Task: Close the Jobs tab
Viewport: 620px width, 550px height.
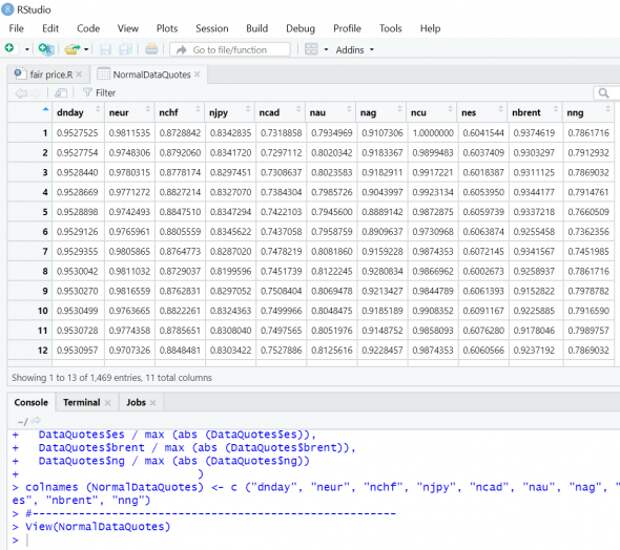Action: pyautogui.click(x=153, y=403)
